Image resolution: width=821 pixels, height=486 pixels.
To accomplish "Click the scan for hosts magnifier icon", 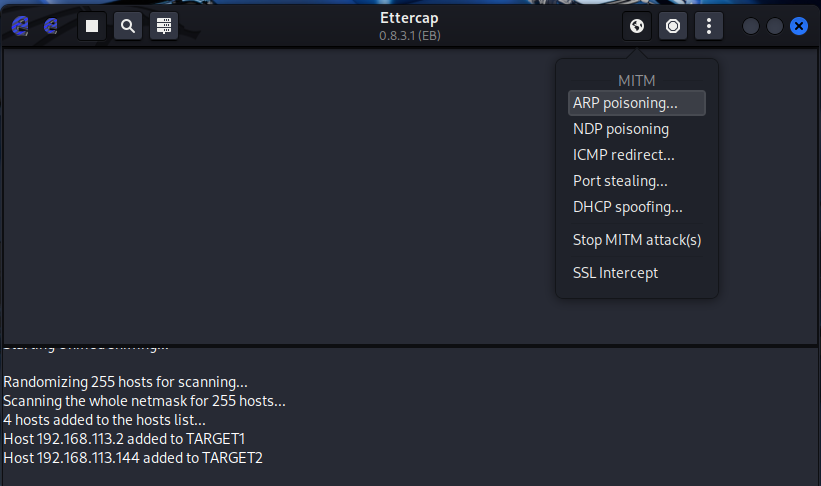I will coord(128,26).
